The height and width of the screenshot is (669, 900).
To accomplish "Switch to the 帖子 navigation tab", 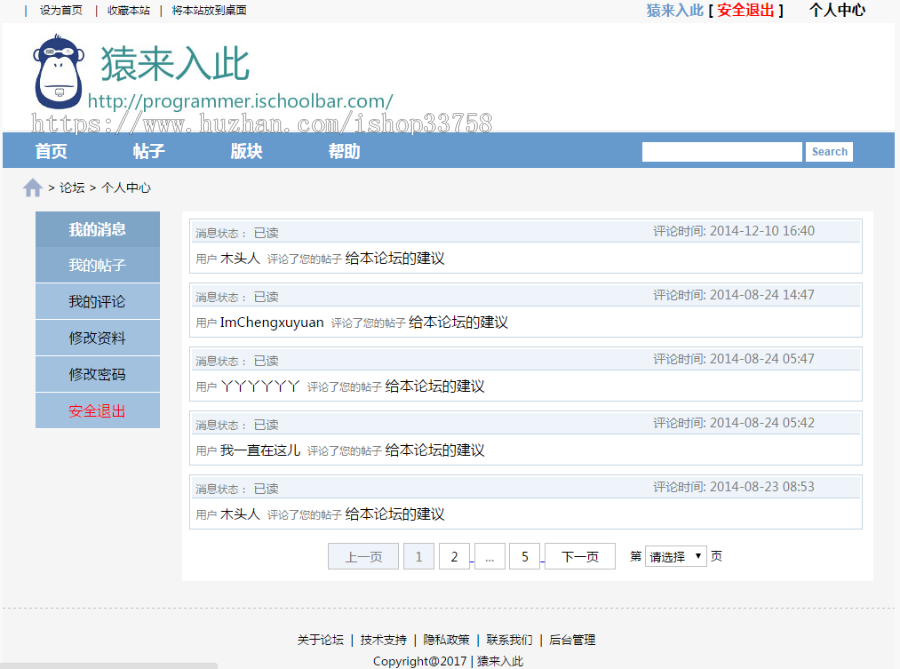I will [x=148, y=151].
